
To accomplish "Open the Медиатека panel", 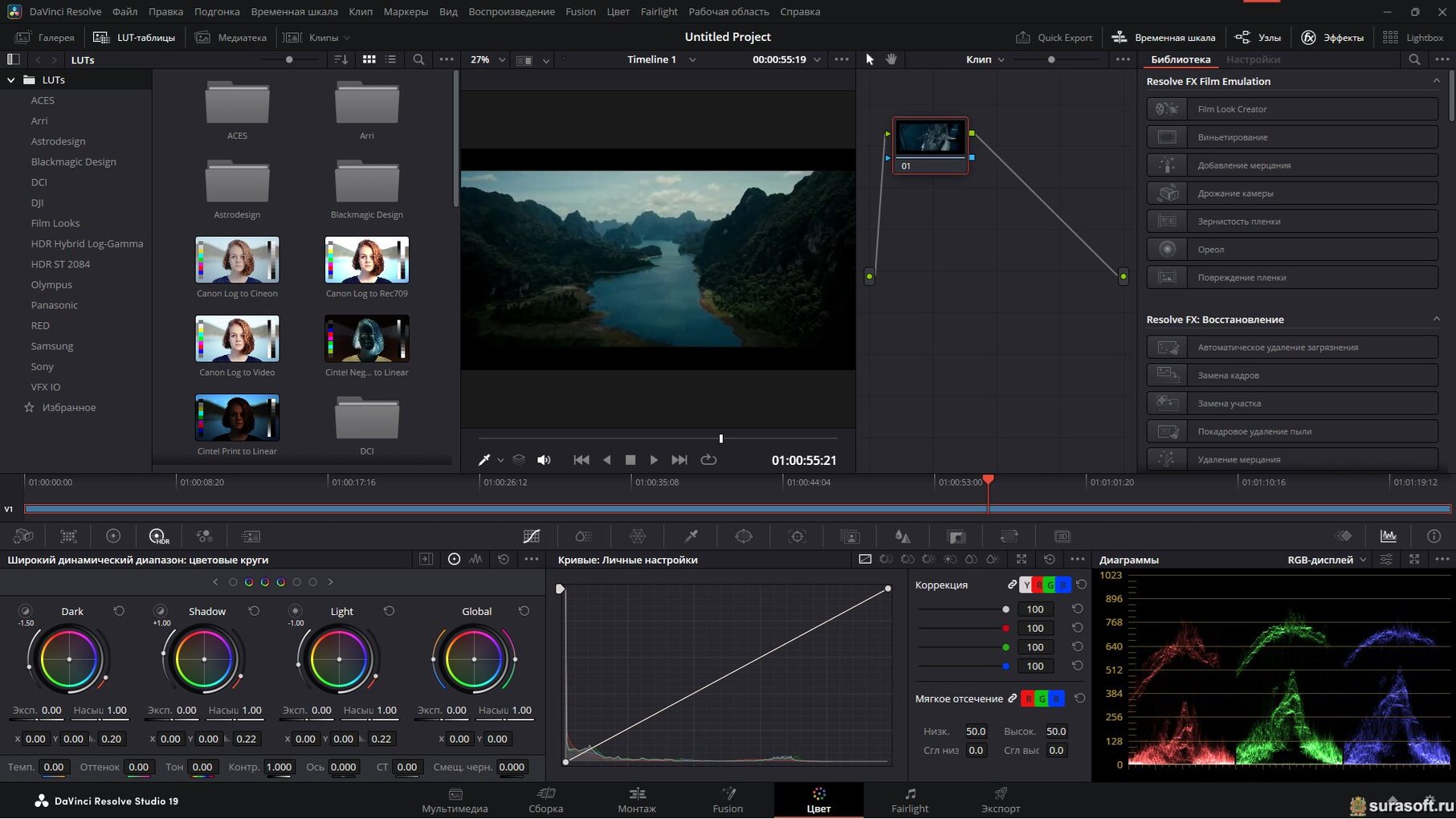I will tap(231, 38).
